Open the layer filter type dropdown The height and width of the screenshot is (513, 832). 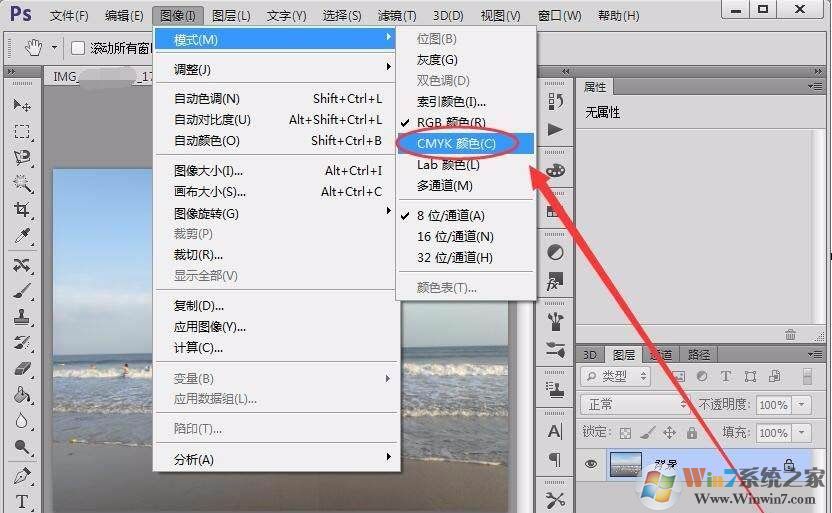(x=615, y=376)
